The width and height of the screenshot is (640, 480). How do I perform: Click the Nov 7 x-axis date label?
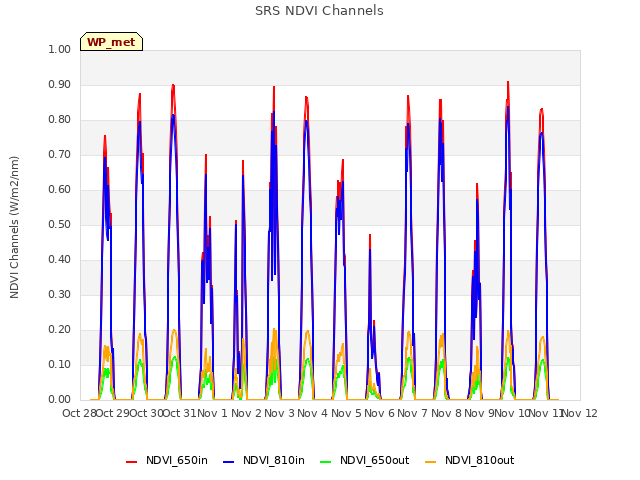coord(413,413)
